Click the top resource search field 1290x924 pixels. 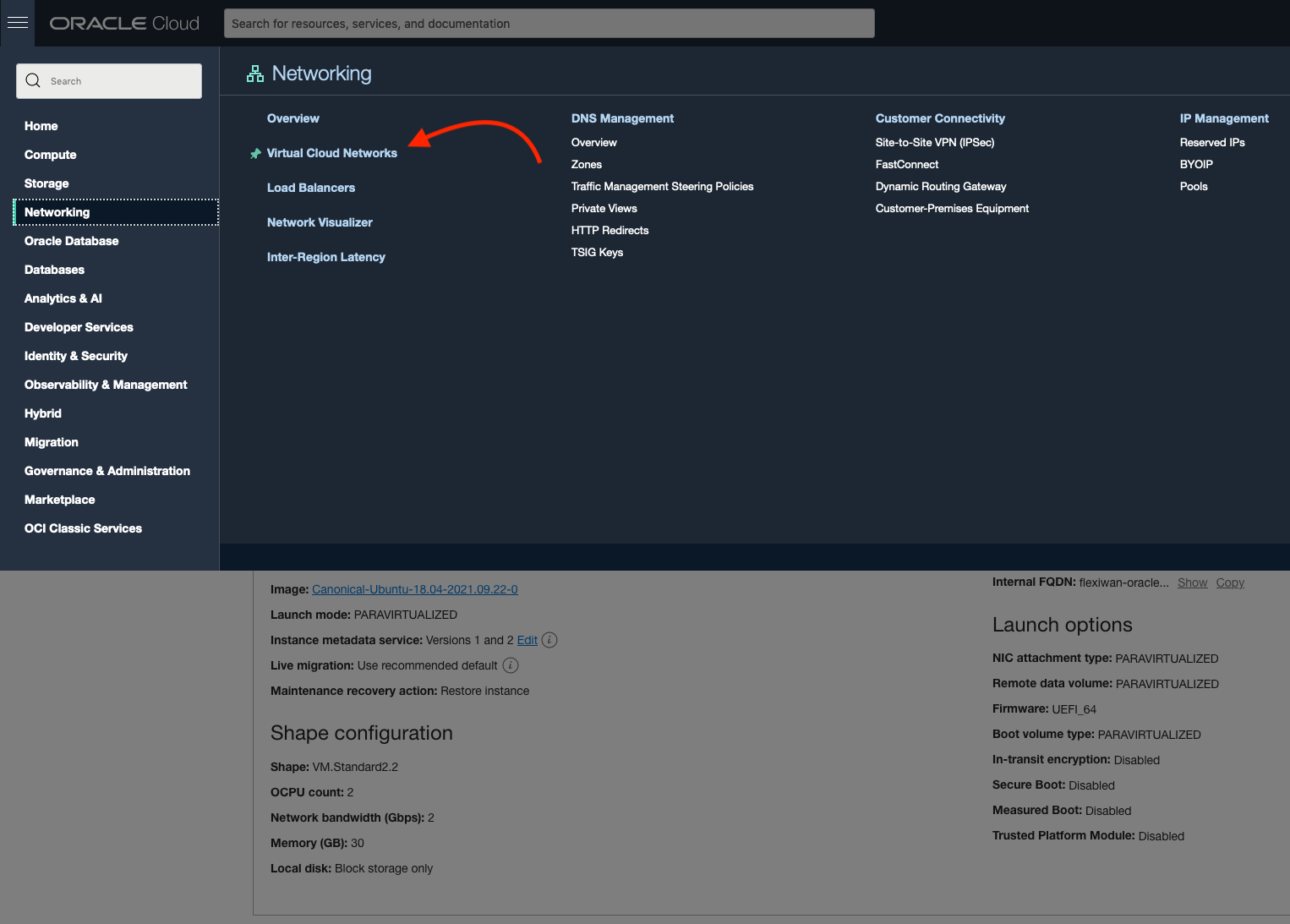point(549,24)
